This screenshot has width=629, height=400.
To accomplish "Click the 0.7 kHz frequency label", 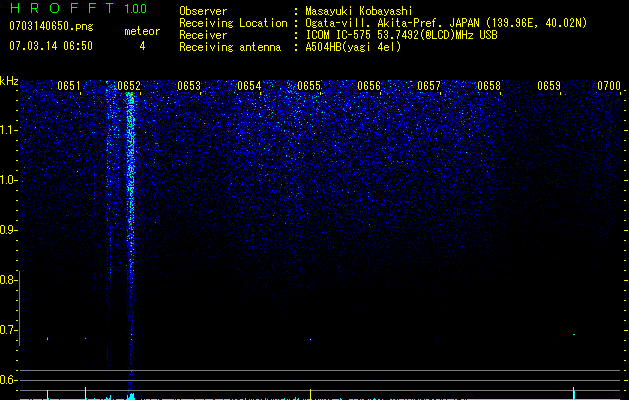I will pyautogui.click(x=7, y=330).
